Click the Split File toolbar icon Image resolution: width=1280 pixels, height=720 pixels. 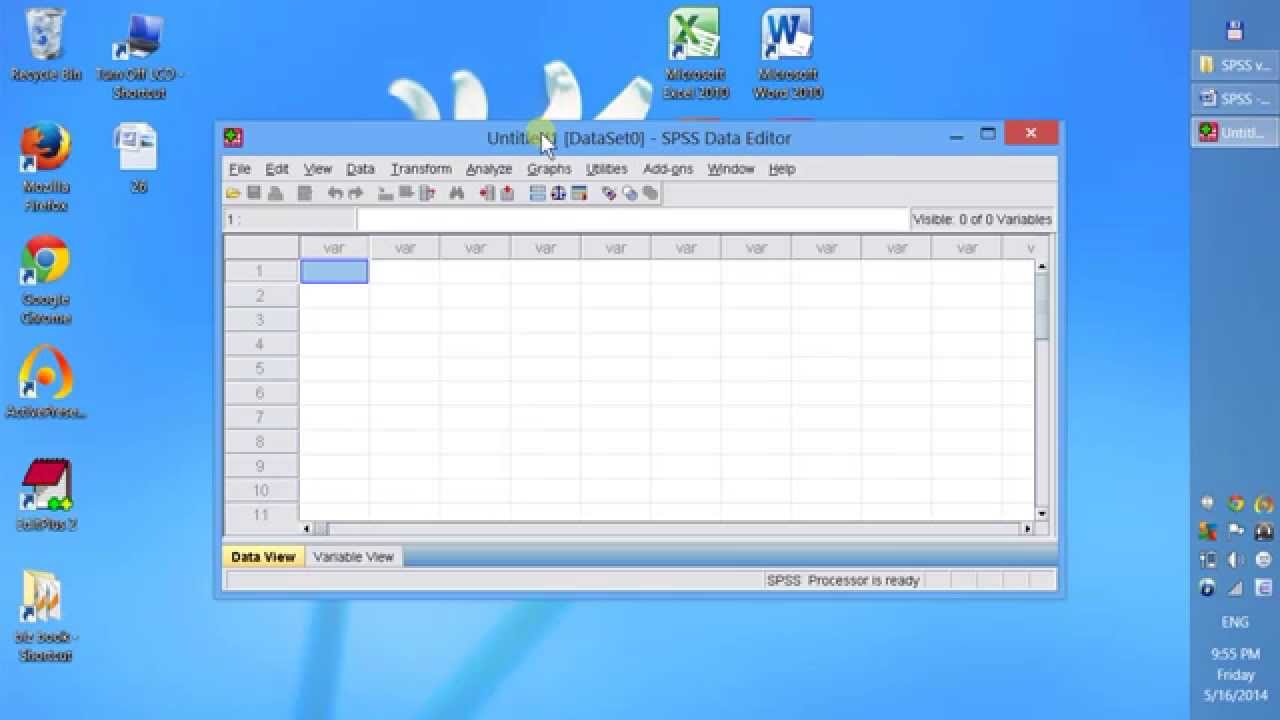tap(537, 193)
